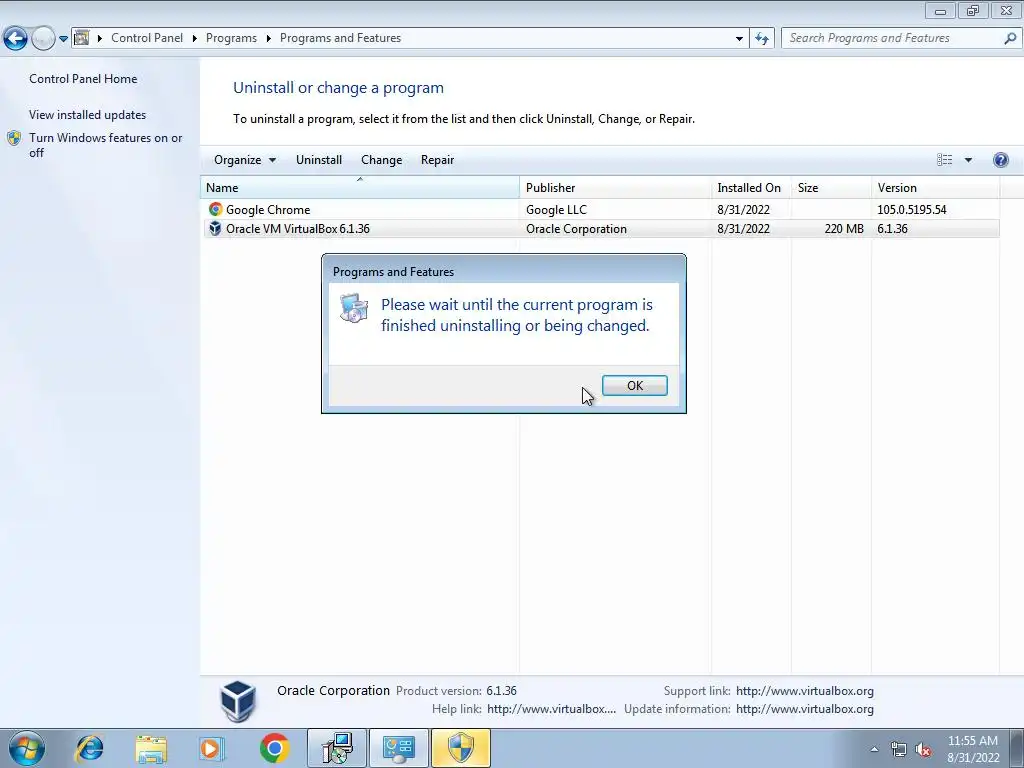The image size is (1024, 768).
Task: Click the dialog's installer icon
Action: pos(353,308)
